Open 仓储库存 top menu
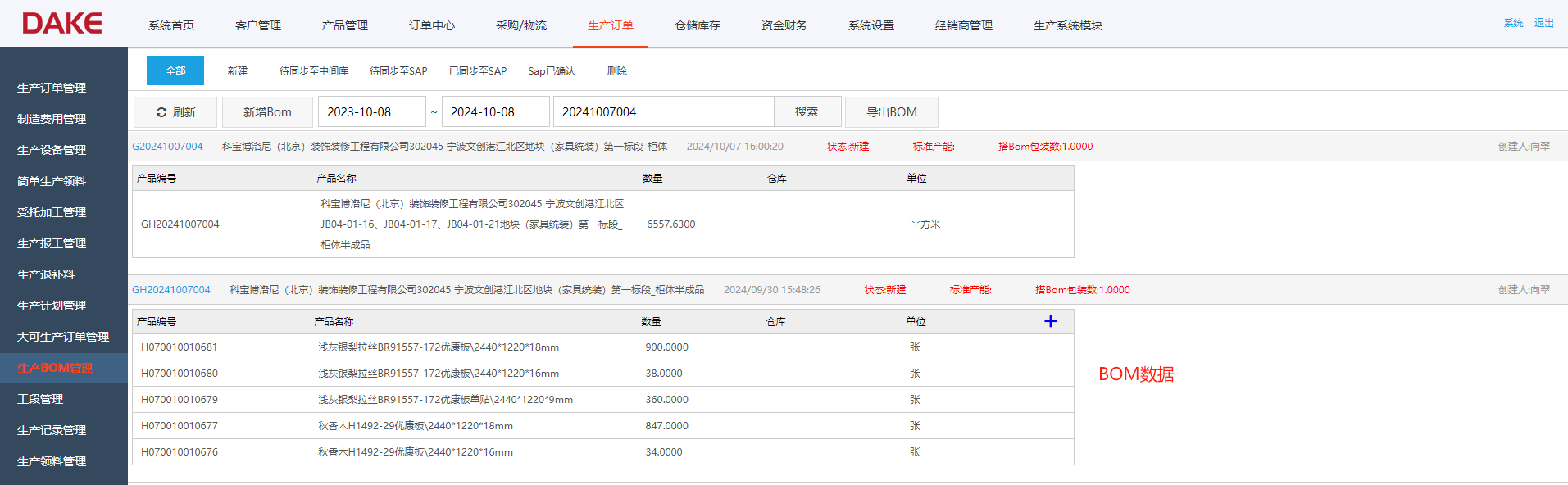 (x=697, y=25)
